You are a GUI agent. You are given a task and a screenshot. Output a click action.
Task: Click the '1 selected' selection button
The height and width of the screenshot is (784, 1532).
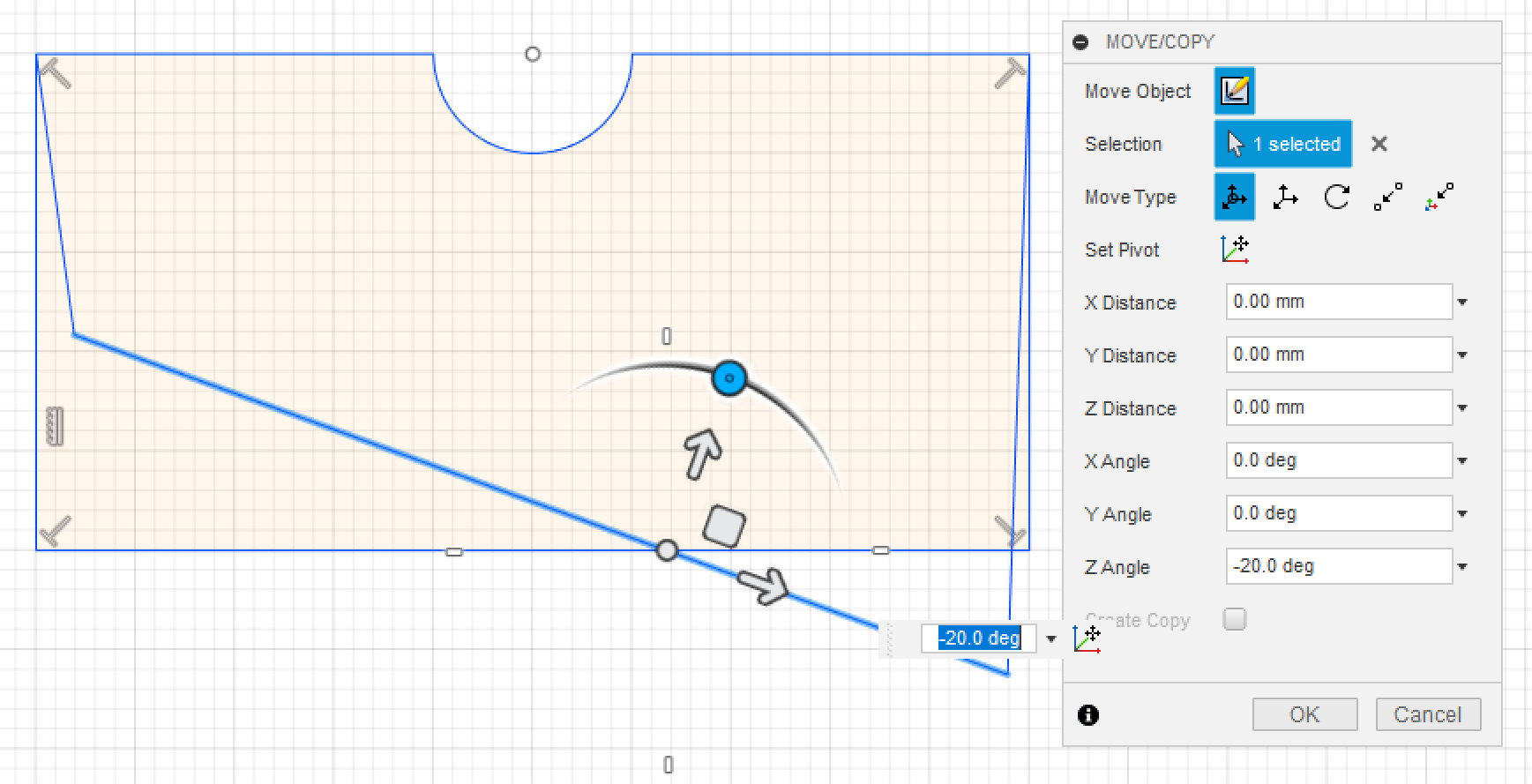pos(1282,144)
